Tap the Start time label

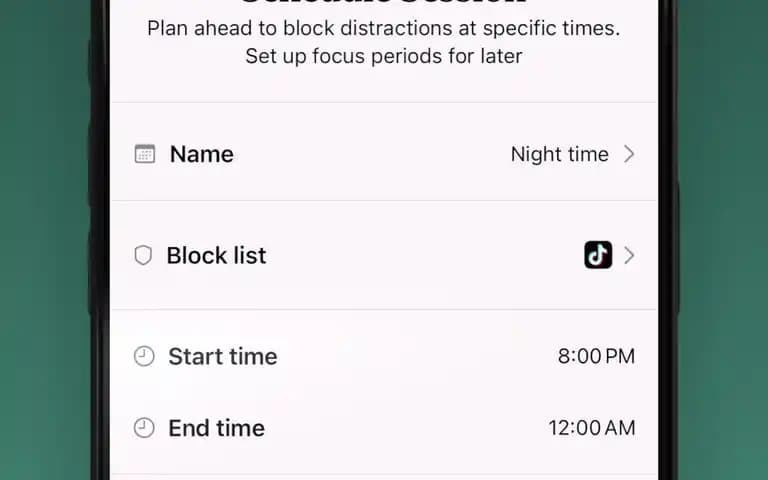coord(222,356)
